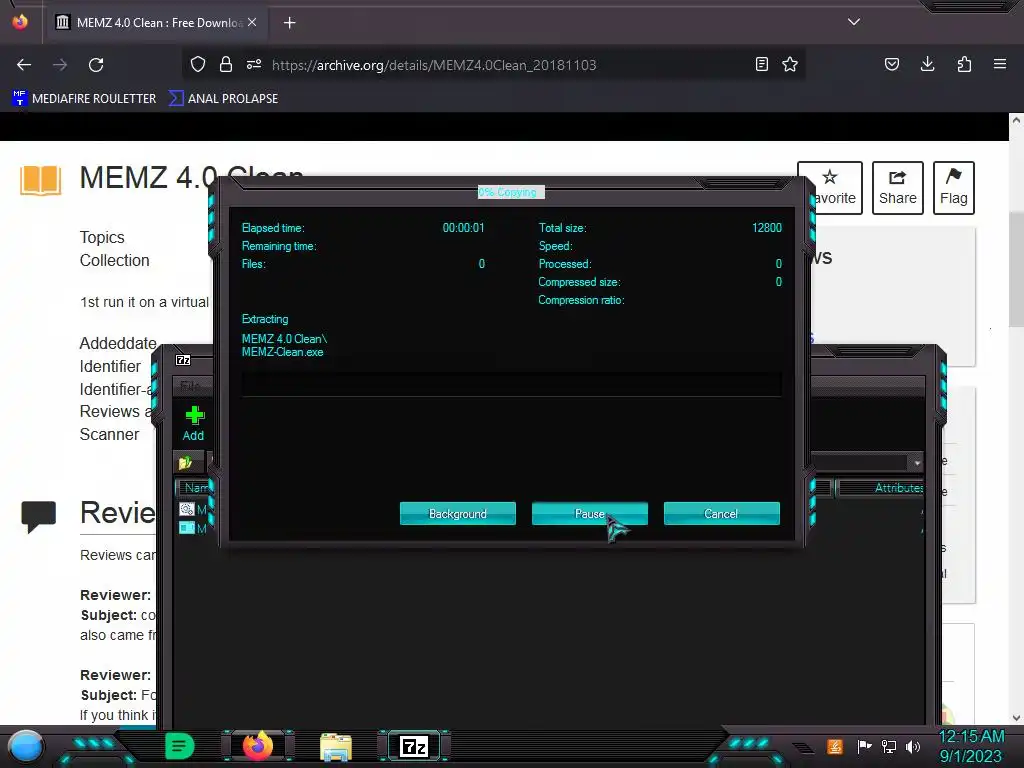Go forward in Firefox browser
The height and width of the screenshot is (768, 1024).
[x=60, y=65]
